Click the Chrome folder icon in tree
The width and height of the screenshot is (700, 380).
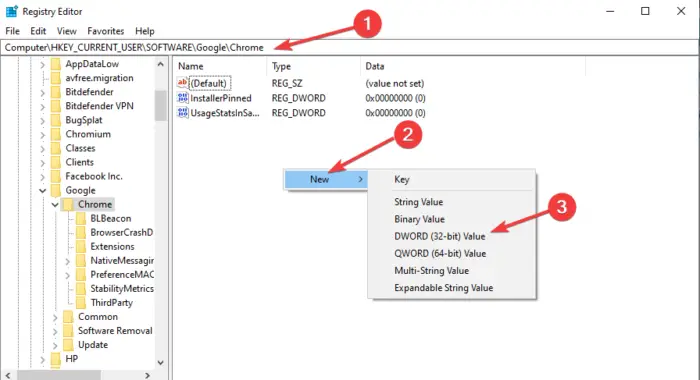point(68,205)
